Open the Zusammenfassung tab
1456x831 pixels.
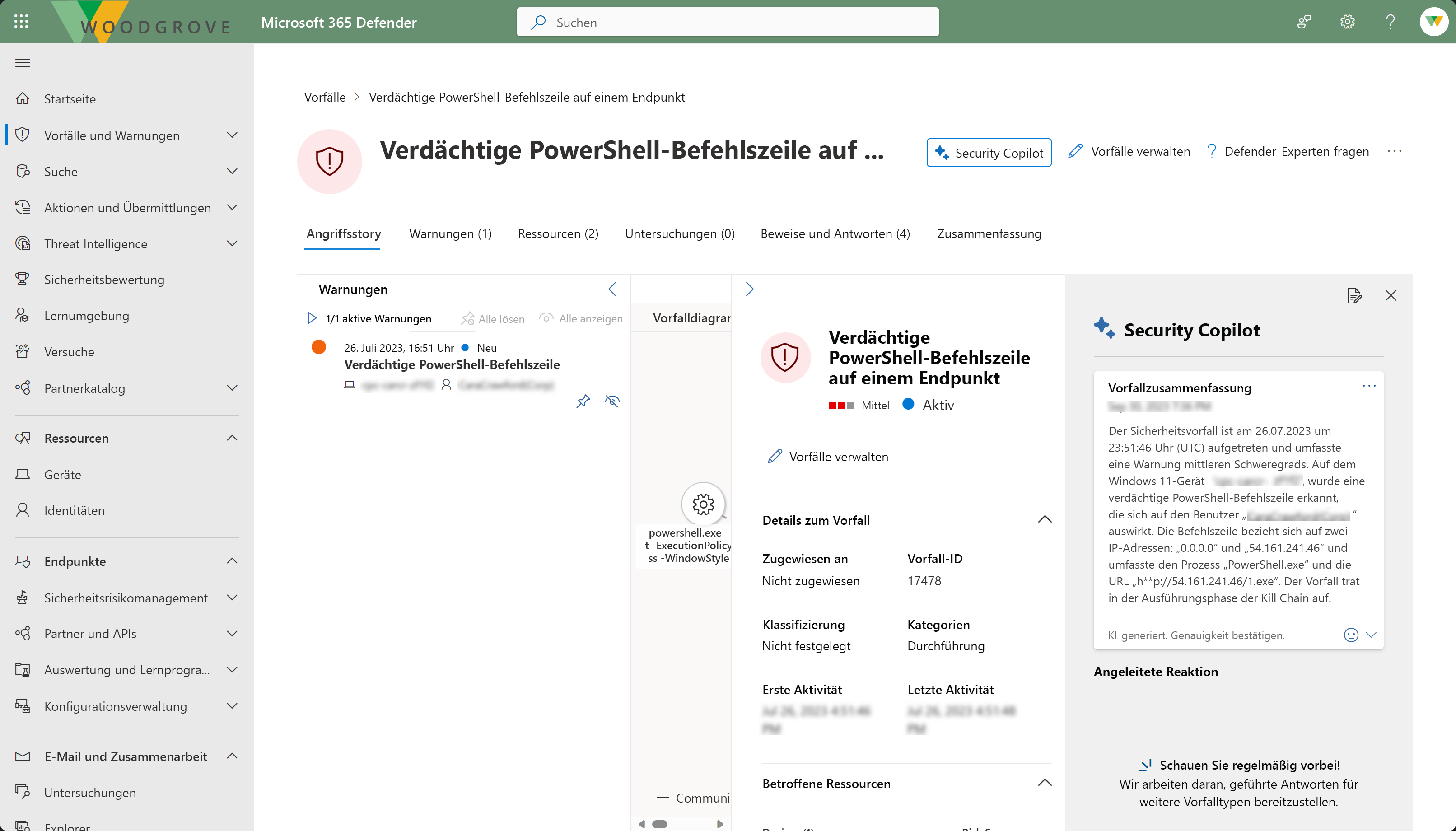click(x=989, y=233)
